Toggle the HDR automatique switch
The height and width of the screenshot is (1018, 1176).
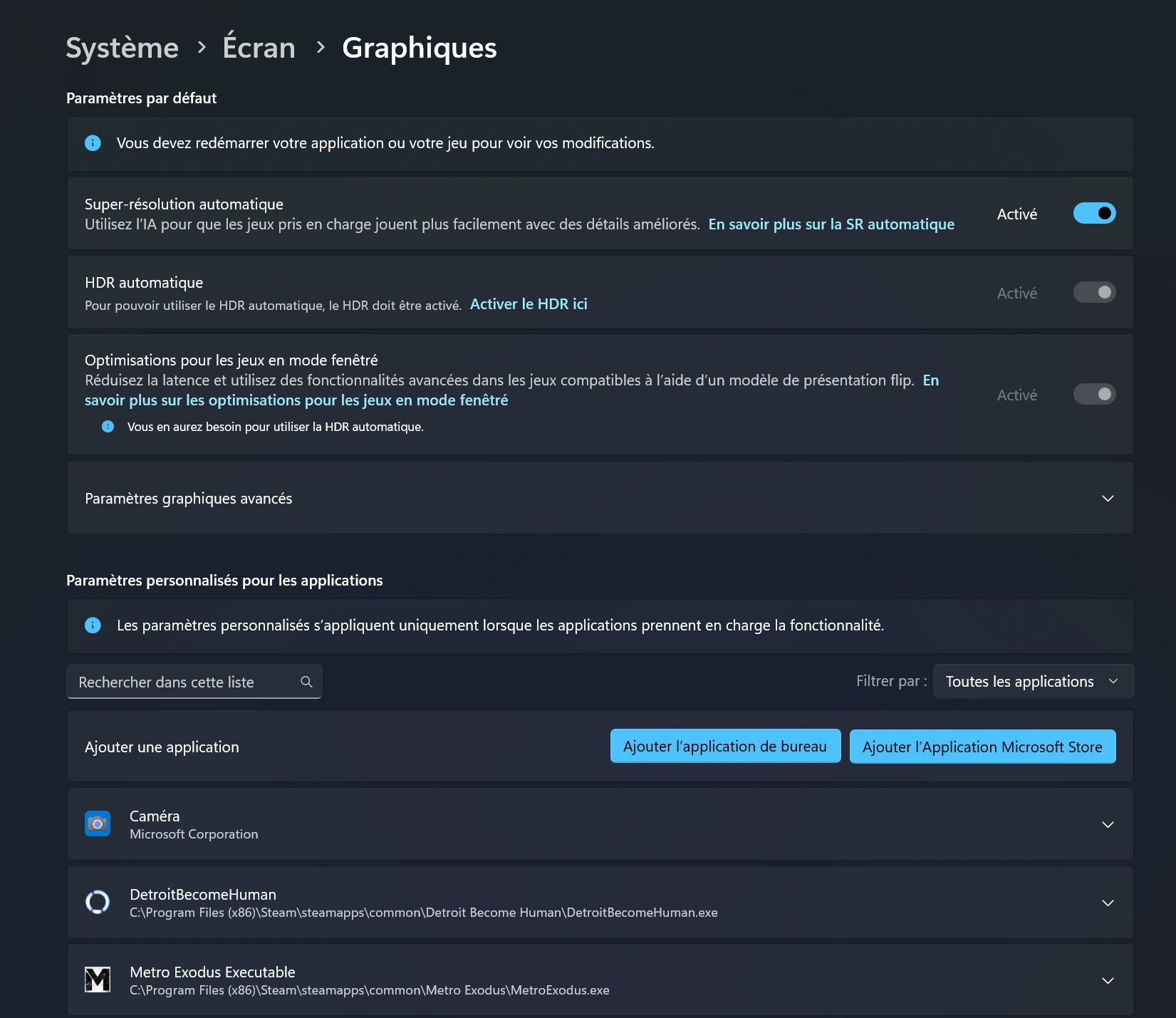1094,292
